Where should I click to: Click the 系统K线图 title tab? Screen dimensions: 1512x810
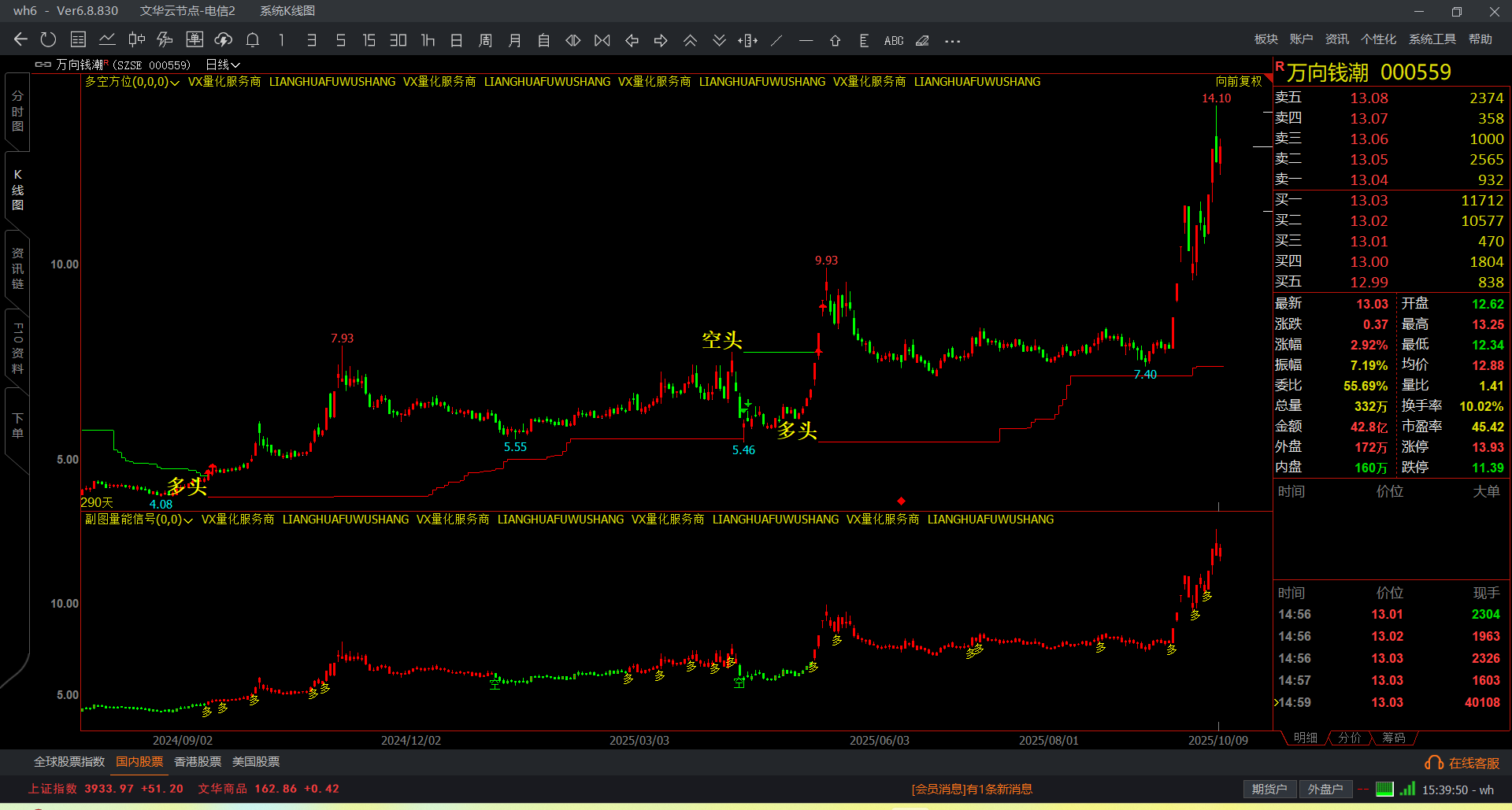[x=287, y=11]
